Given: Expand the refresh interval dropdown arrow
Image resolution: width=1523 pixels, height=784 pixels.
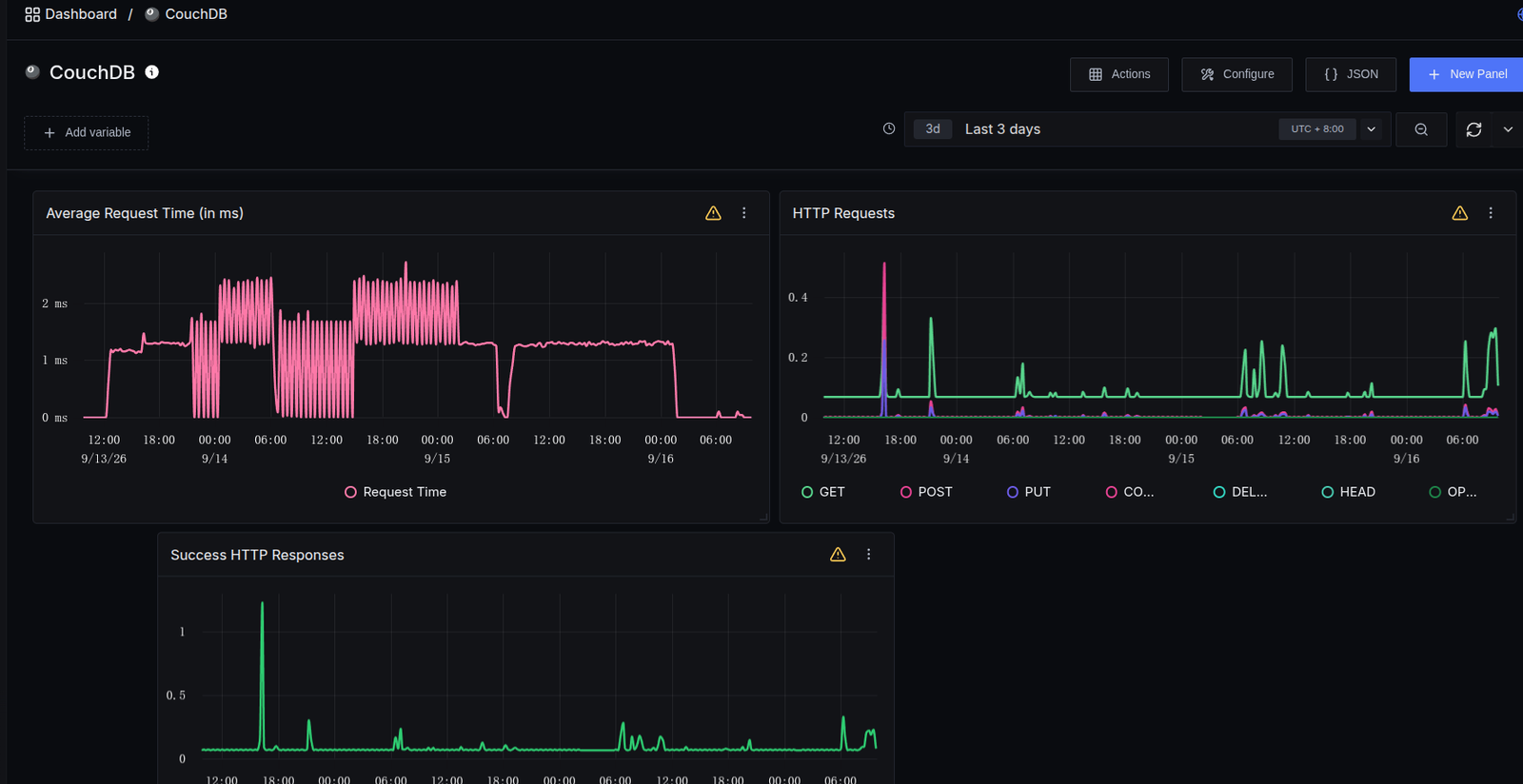Looking at the screenshot, I should [1508, 129].
